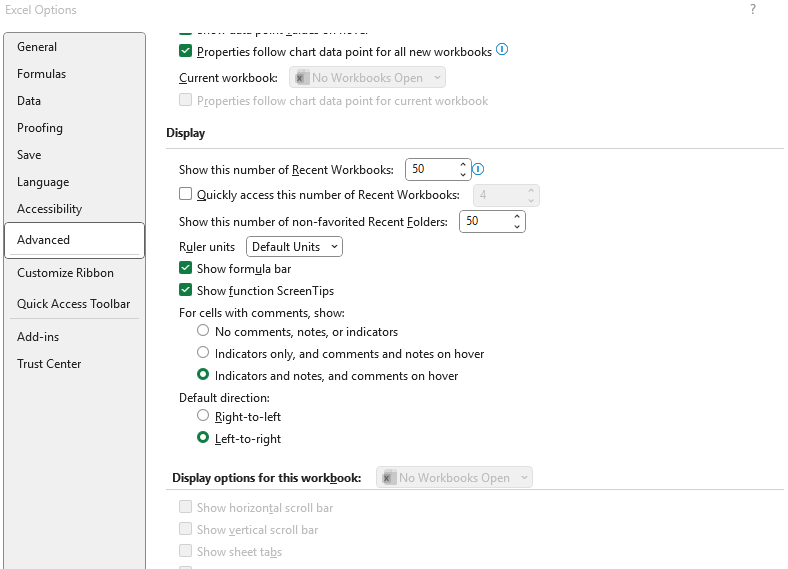Open the Customize Ribbon category

tap(74, 273)
